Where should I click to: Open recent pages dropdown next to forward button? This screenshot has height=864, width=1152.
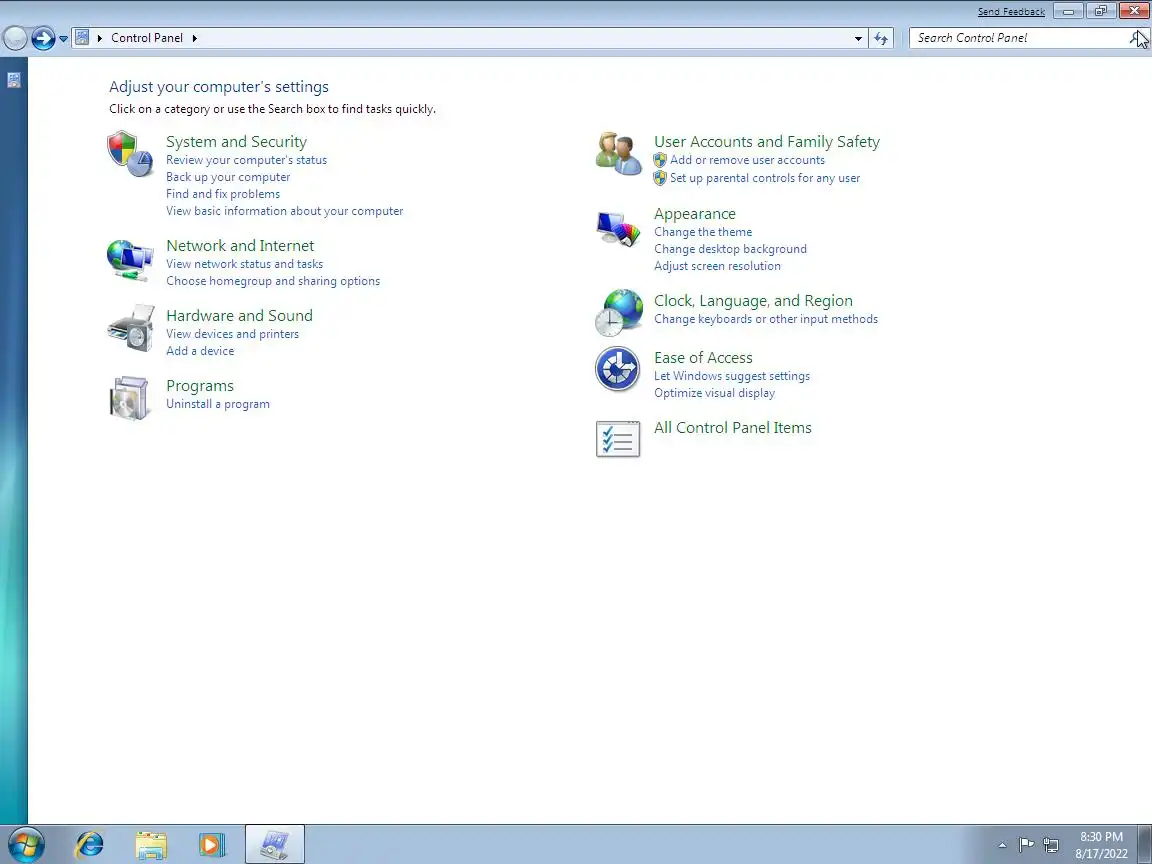[x=64, y=38]
